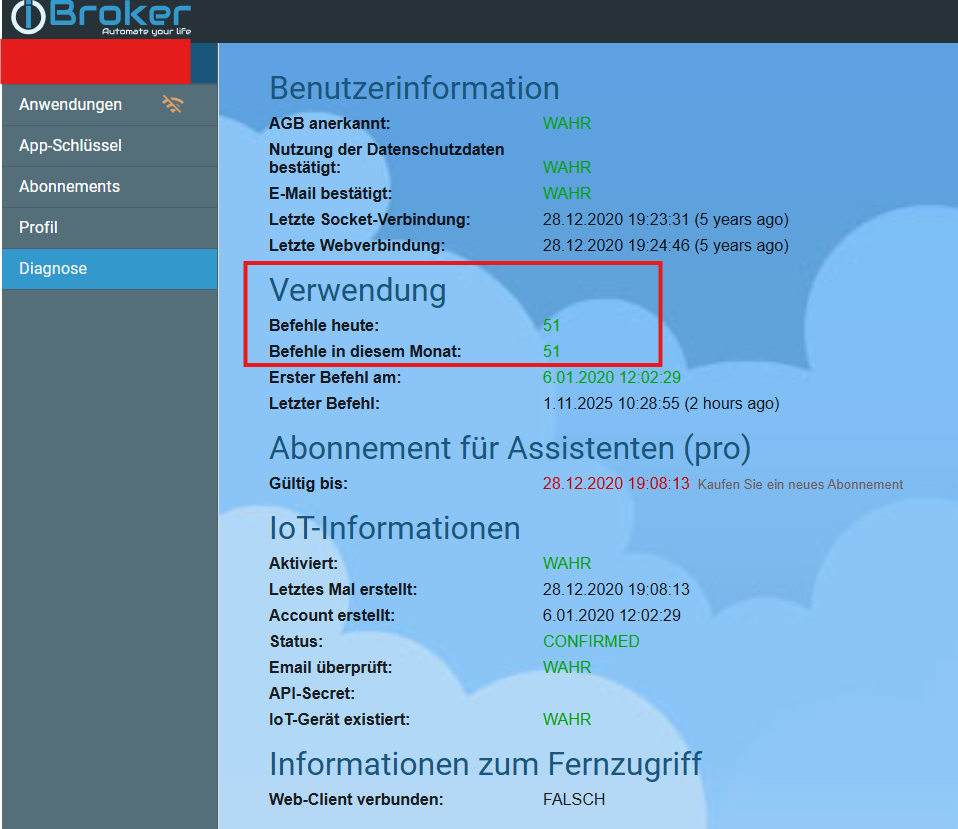Click the Erster Befehl am date value
This screenshot has width=958, height=829.
pos(612,378)
